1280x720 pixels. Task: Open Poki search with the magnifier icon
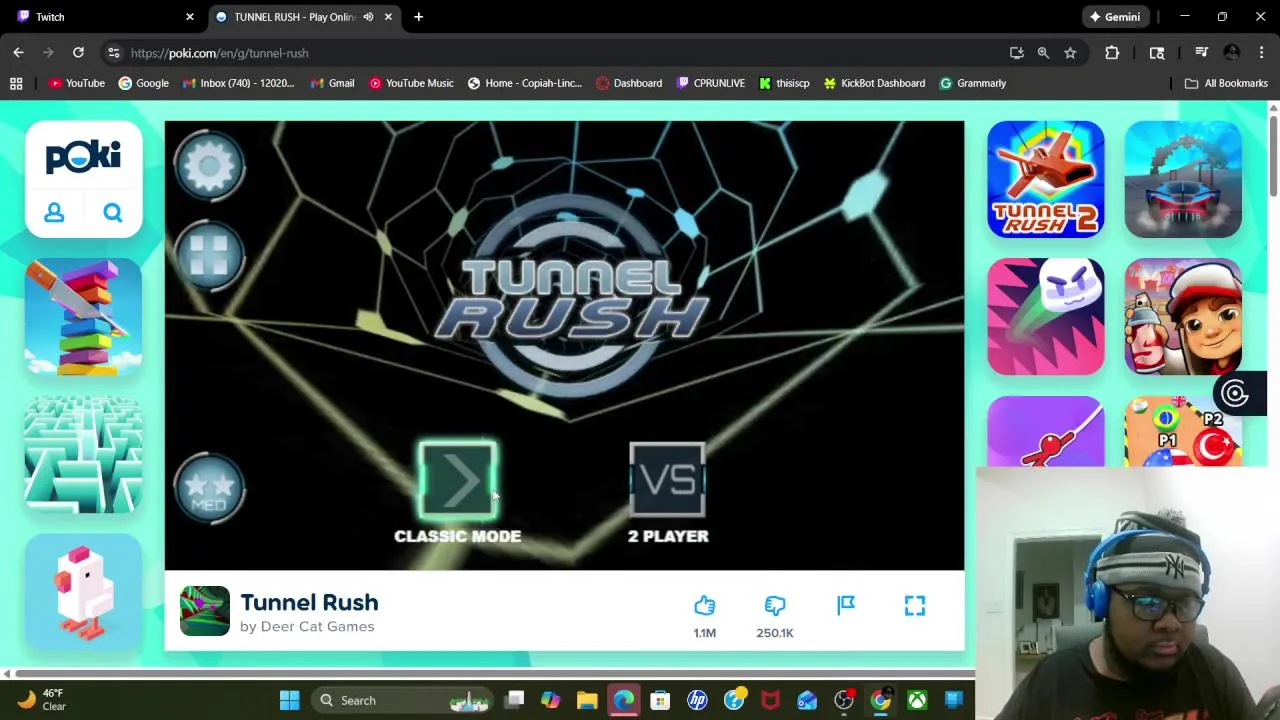tap(113, 212)
